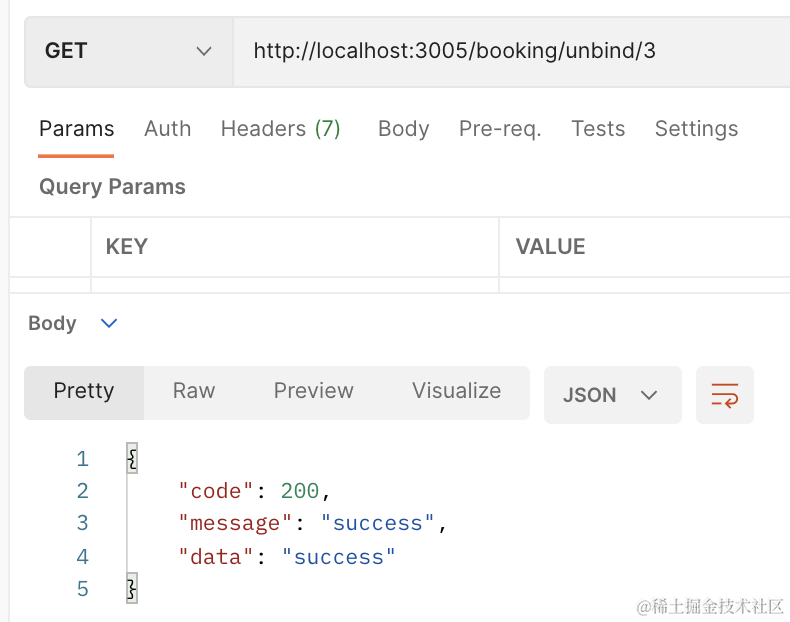This screenshot has width=790, height=622.
Task: Show the Preview response view
Action: 313,391
